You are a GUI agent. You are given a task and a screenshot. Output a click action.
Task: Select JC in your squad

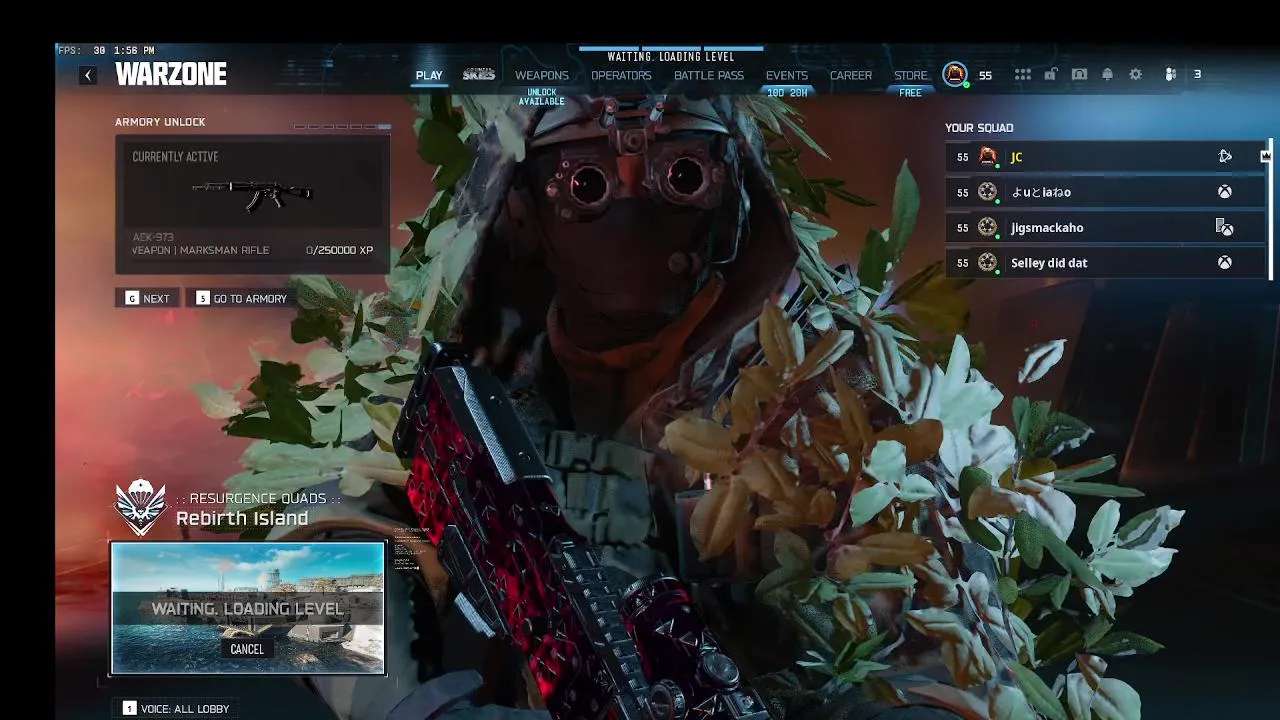coord(1105,156)
